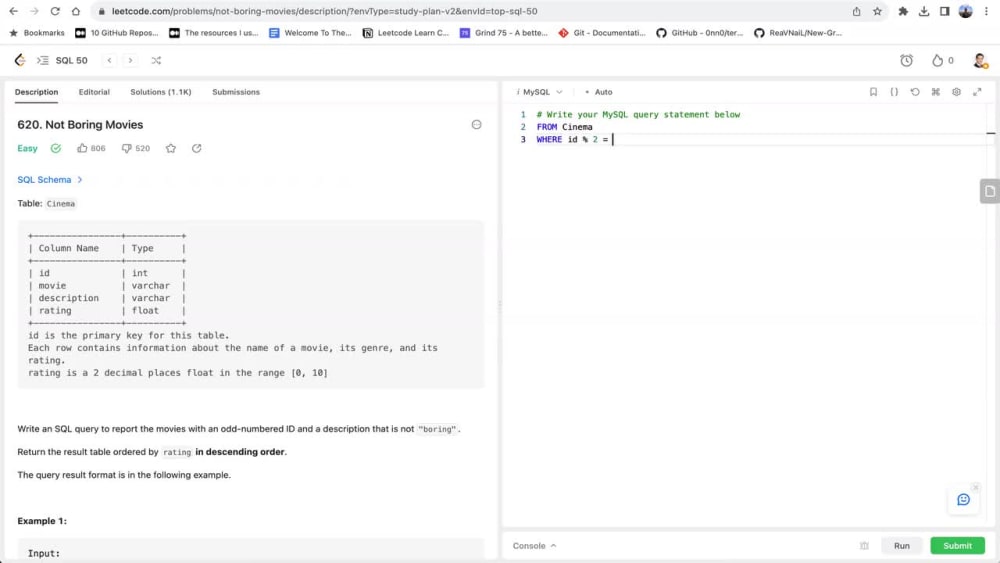The height and width of the screenshot is (563, 1000).
Task: Select the Cinema table name tag
Action: 61,203
